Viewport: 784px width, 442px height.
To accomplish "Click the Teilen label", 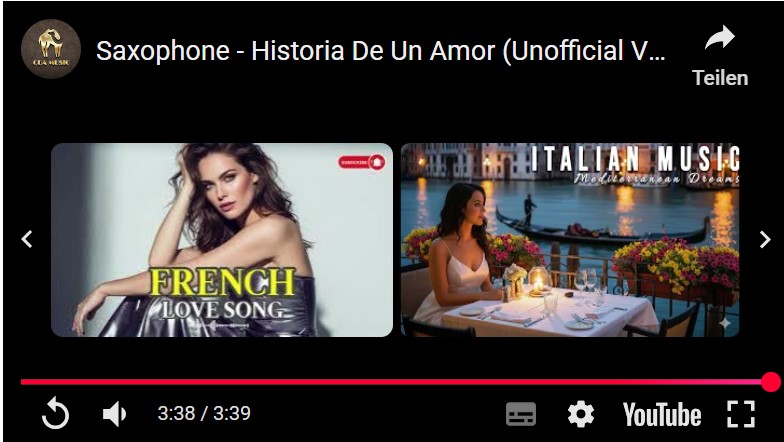I will tap(720, 78).
